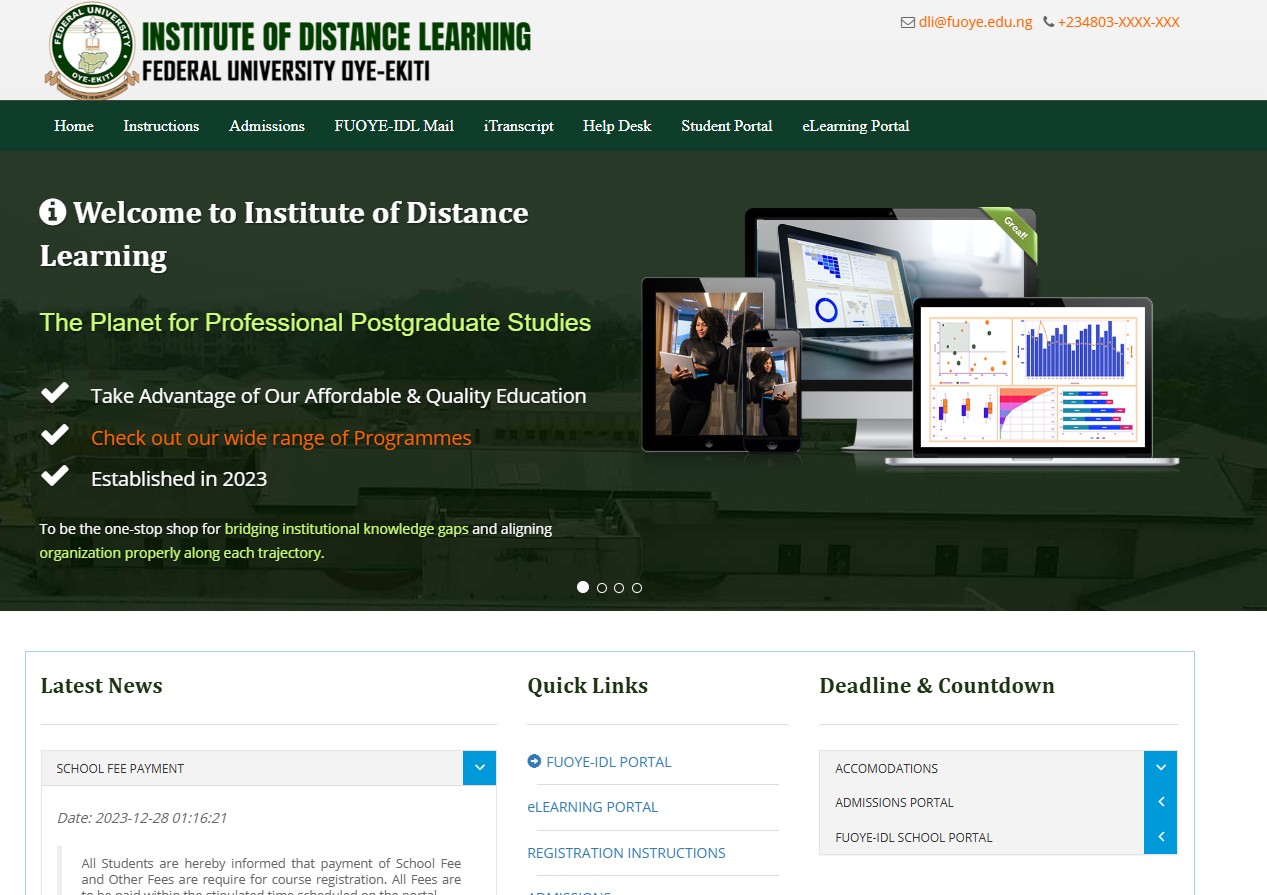Click the envelope icon beside the email address

coord(908,22)
